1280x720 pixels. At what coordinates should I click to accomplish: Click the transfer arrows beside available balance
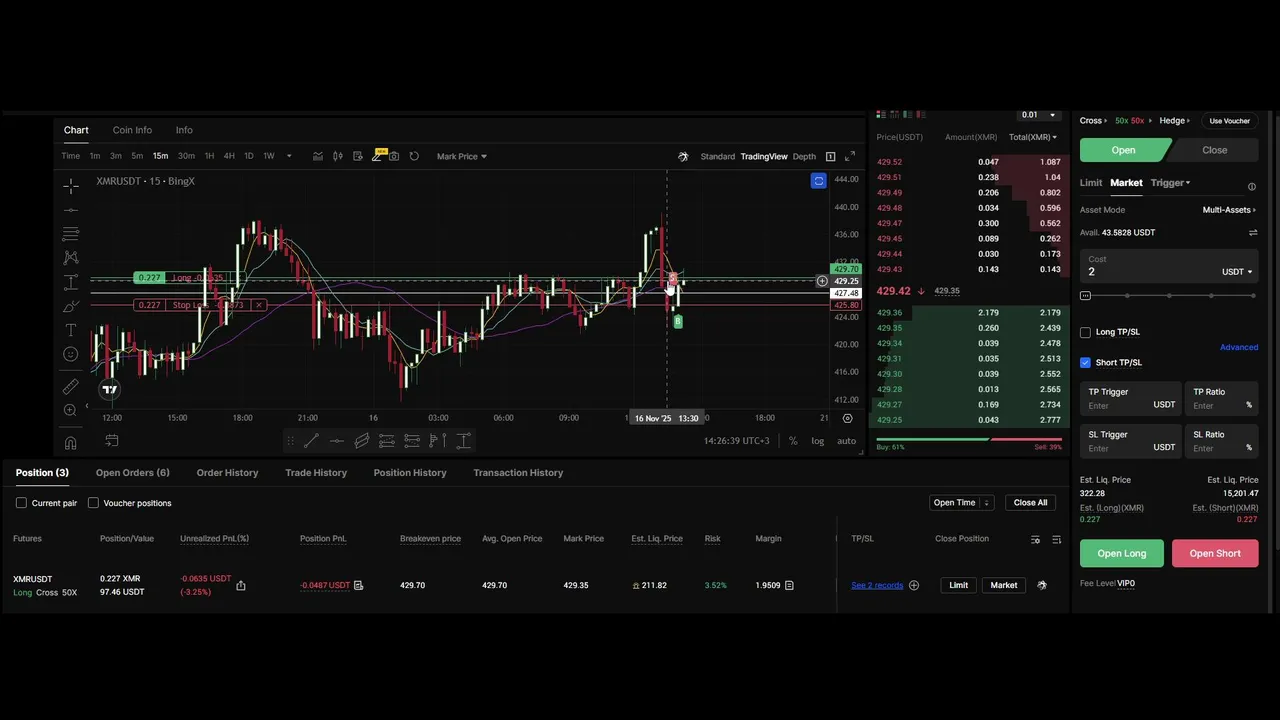pyautogui.click(x=1253, y=233)
